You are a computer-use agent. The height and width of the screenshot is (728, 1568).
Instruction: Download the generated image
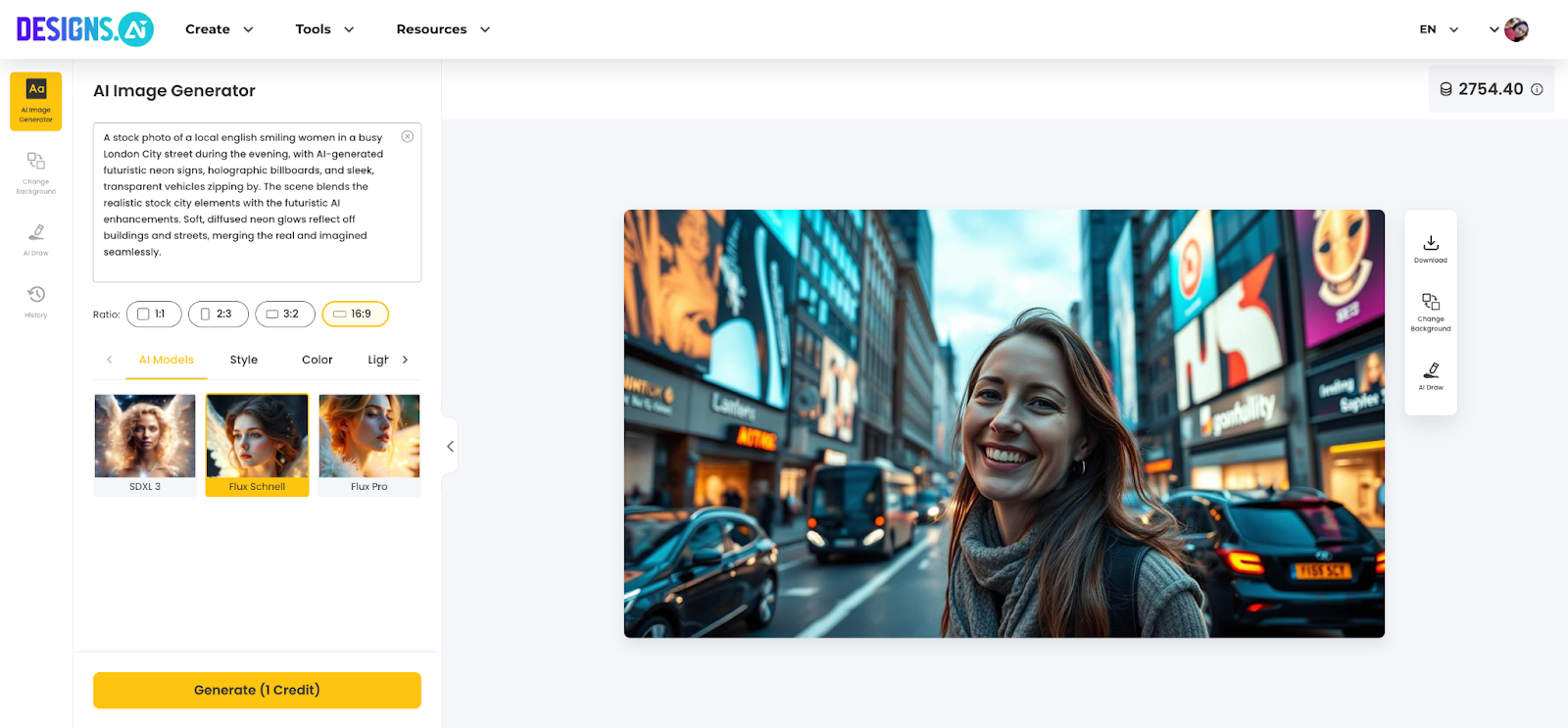1431,249
